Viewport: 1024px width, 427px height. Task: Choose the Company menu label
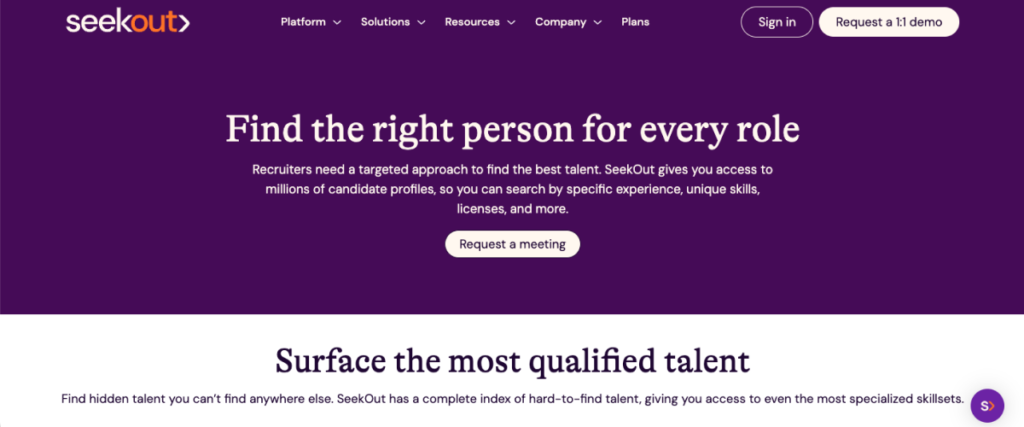(x=561, y=22)
